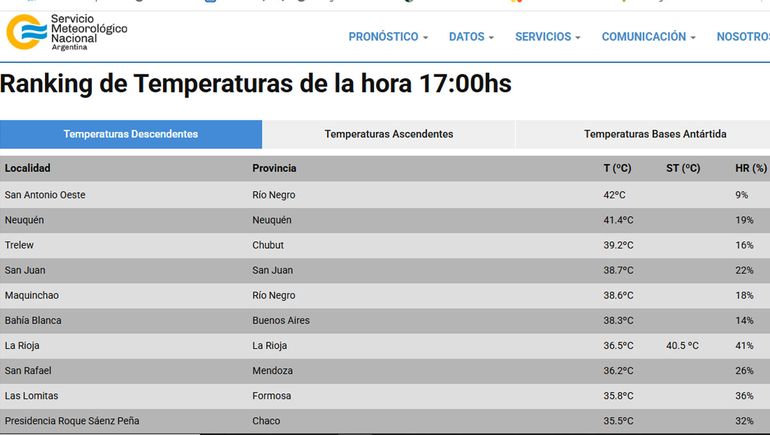Expand the COMUNICACIÓN menu
Image resolution: width=770 pixels, height=435 pixels.
tap(649, 37)
